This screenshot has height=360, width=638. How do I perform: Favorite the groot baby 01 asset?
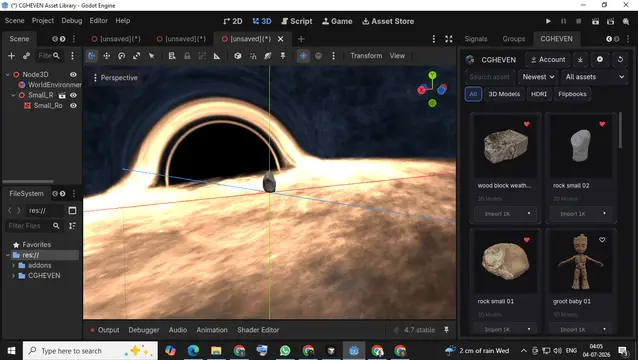point(602,240)
